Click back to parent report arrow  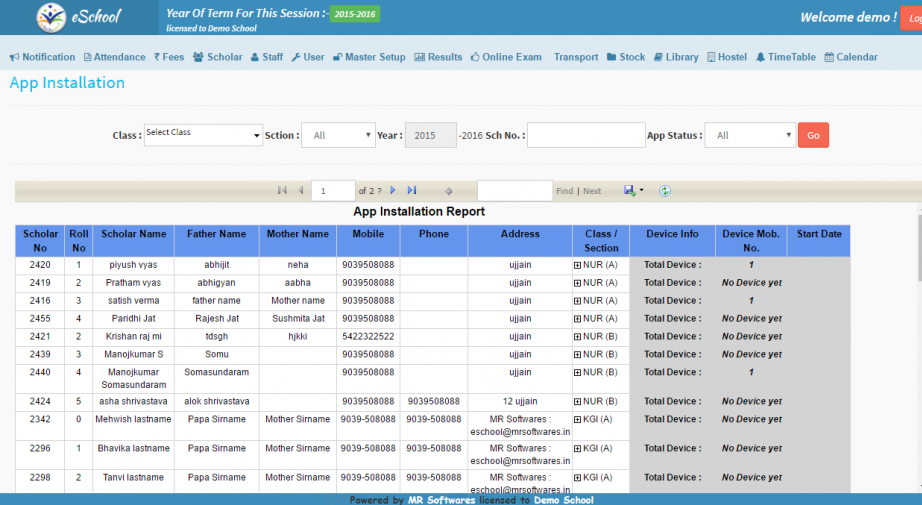pyautogui.click(x=449, y=190)
